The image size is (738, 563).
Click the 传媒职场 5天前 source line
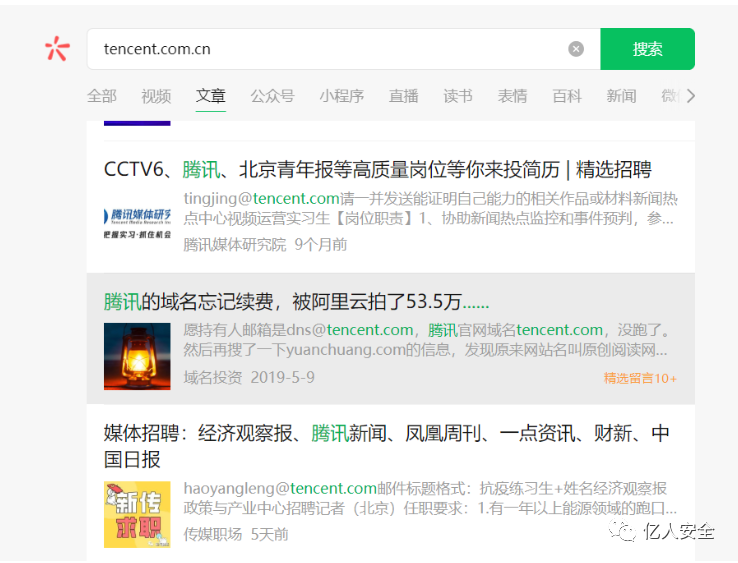point(236,534)
